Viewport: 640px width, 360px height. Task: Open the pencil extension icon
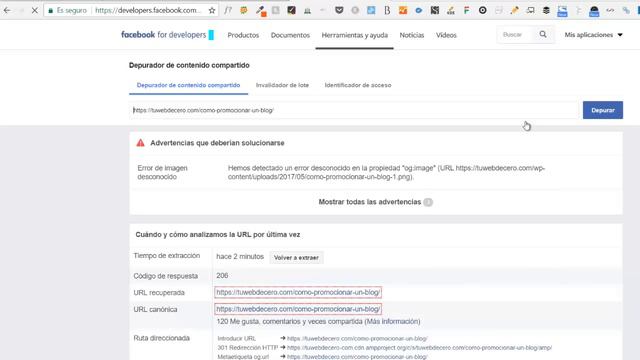click(514, 10)
